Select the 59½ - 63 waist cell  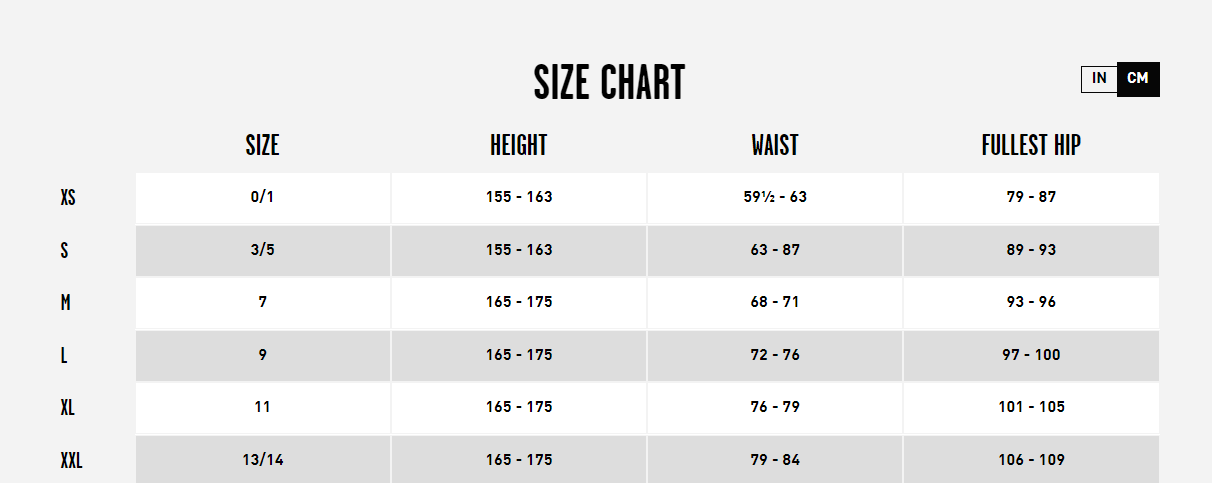point(775,198)
